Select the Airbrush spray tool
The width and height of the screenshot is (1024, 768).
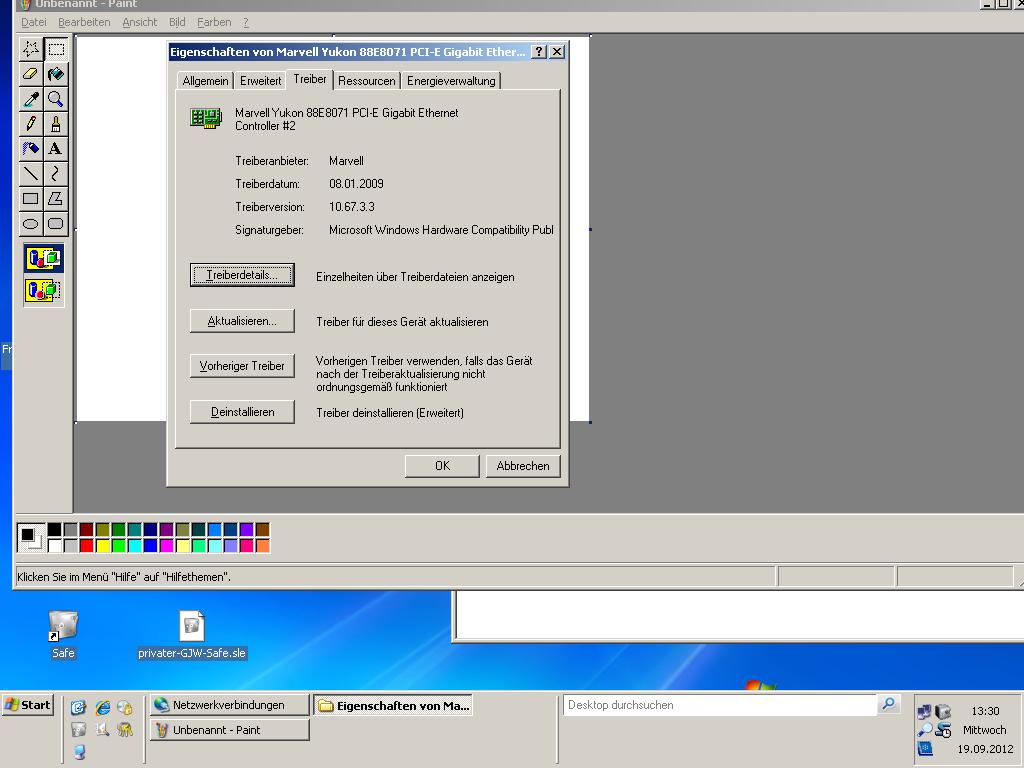(31, 149)
